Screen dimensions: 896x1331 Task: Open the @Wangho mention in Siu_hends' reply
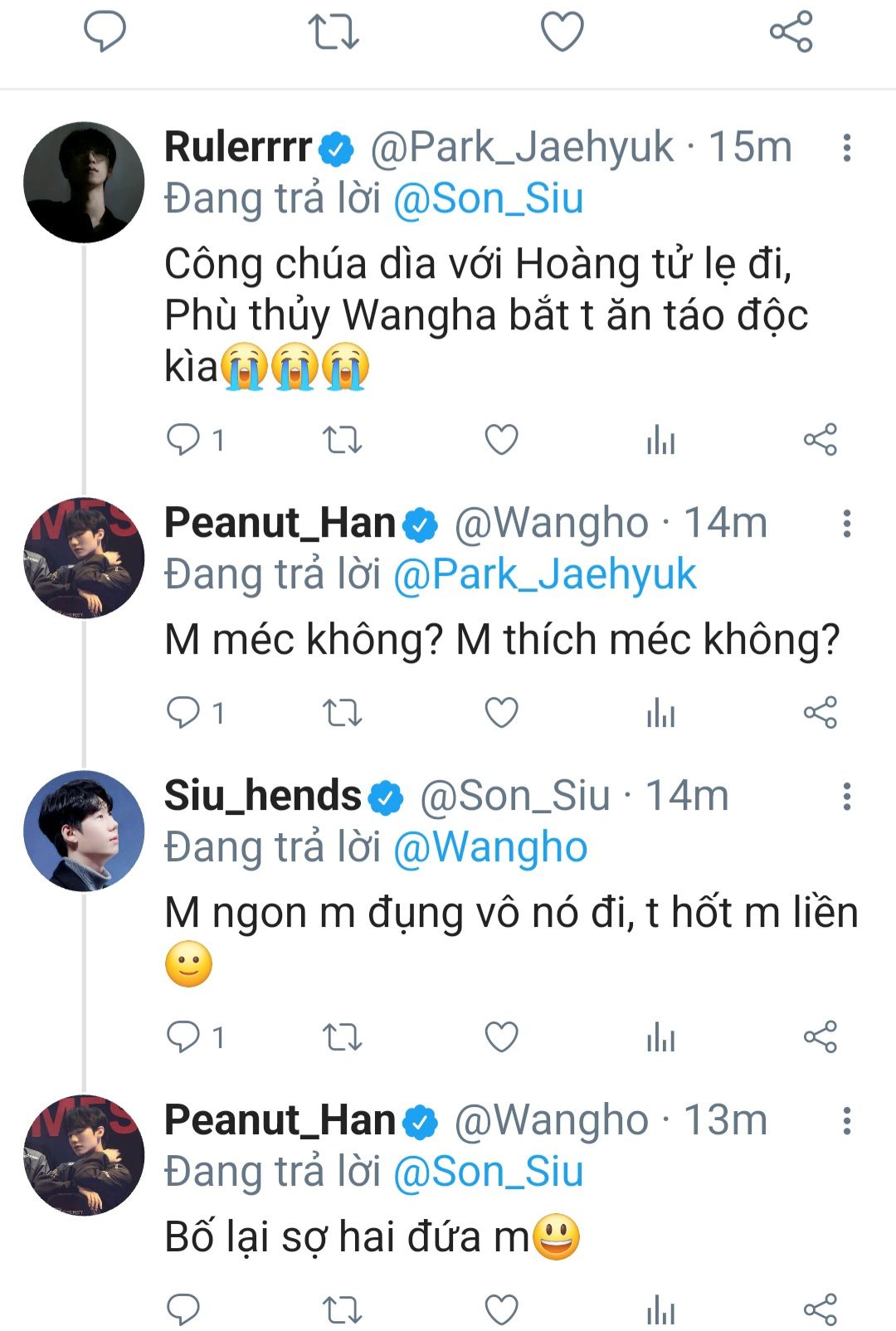[490, 847]
